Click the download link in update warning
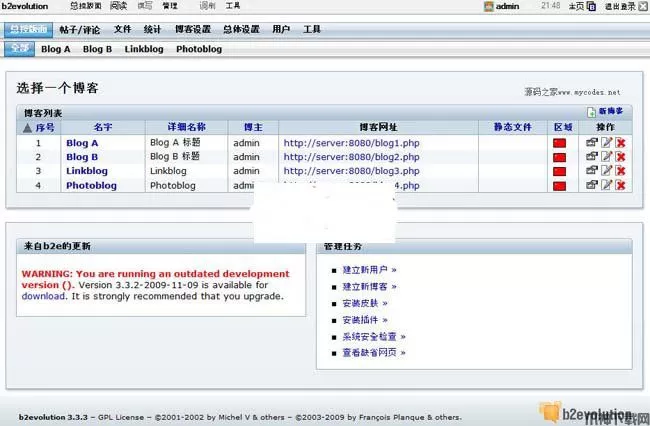 [x=43, y=296]
